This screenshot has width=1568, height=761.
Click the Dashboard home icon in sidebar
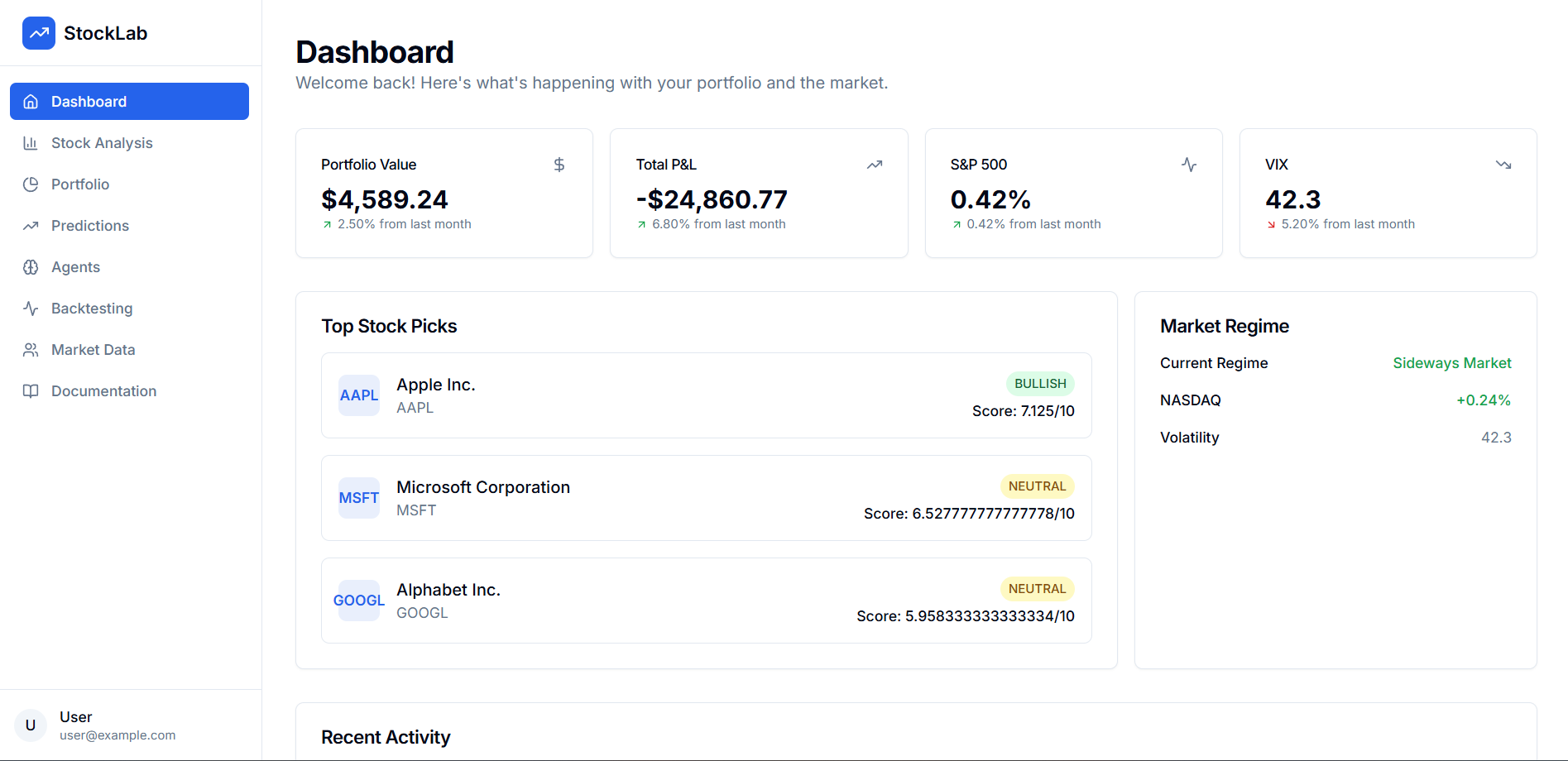31,102
